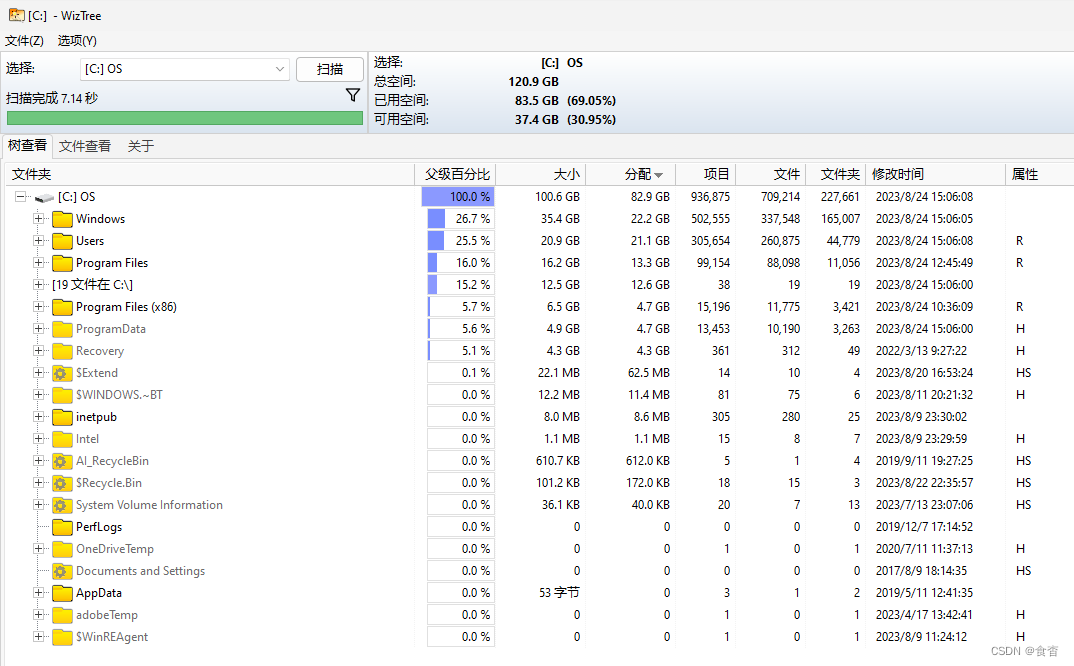1074x666 pixels.
Task: Collapse the [C:] OS root node
Action: click(x=21, y=197)
